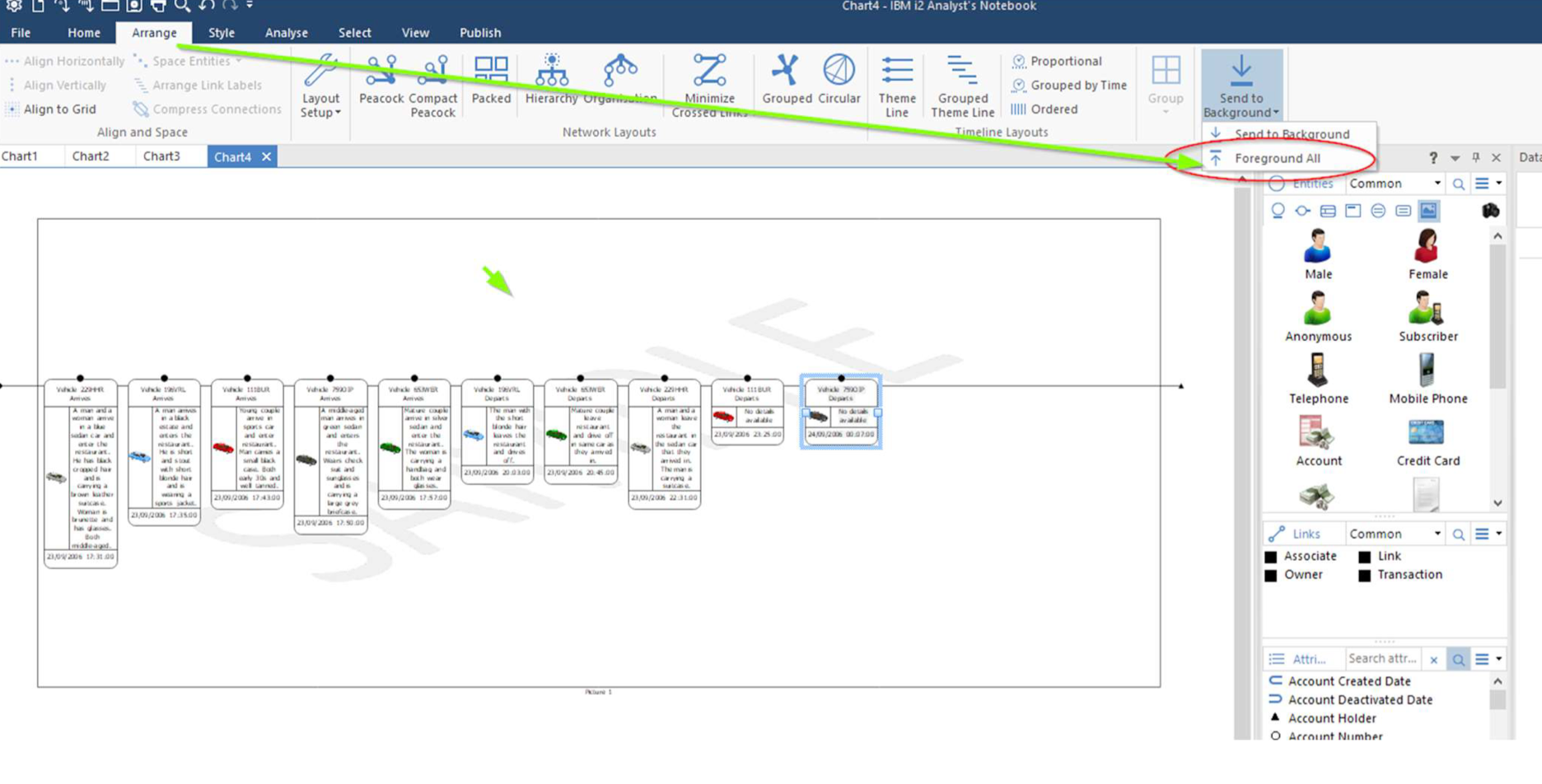1542x784 pixels.
Task: Click the Search attributes input field
Action: click(x=1382, y=659)
